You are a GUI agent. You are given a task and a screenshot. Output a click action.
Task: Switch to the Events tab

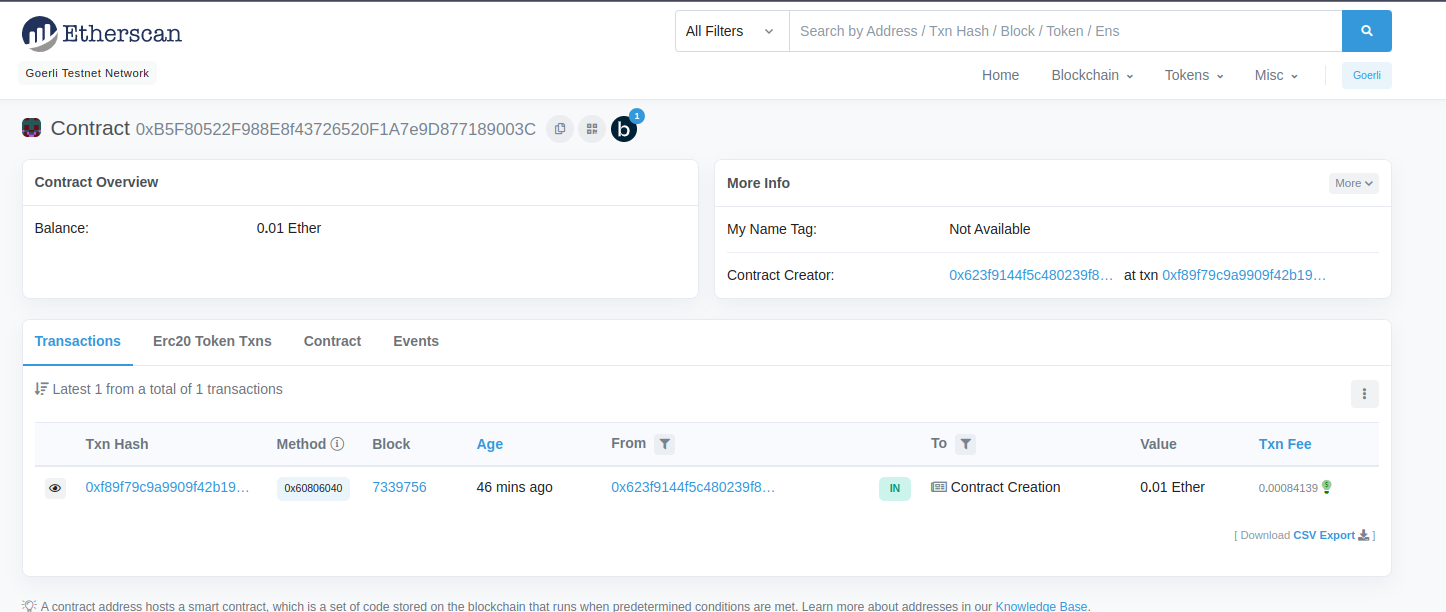coord(416,341)
